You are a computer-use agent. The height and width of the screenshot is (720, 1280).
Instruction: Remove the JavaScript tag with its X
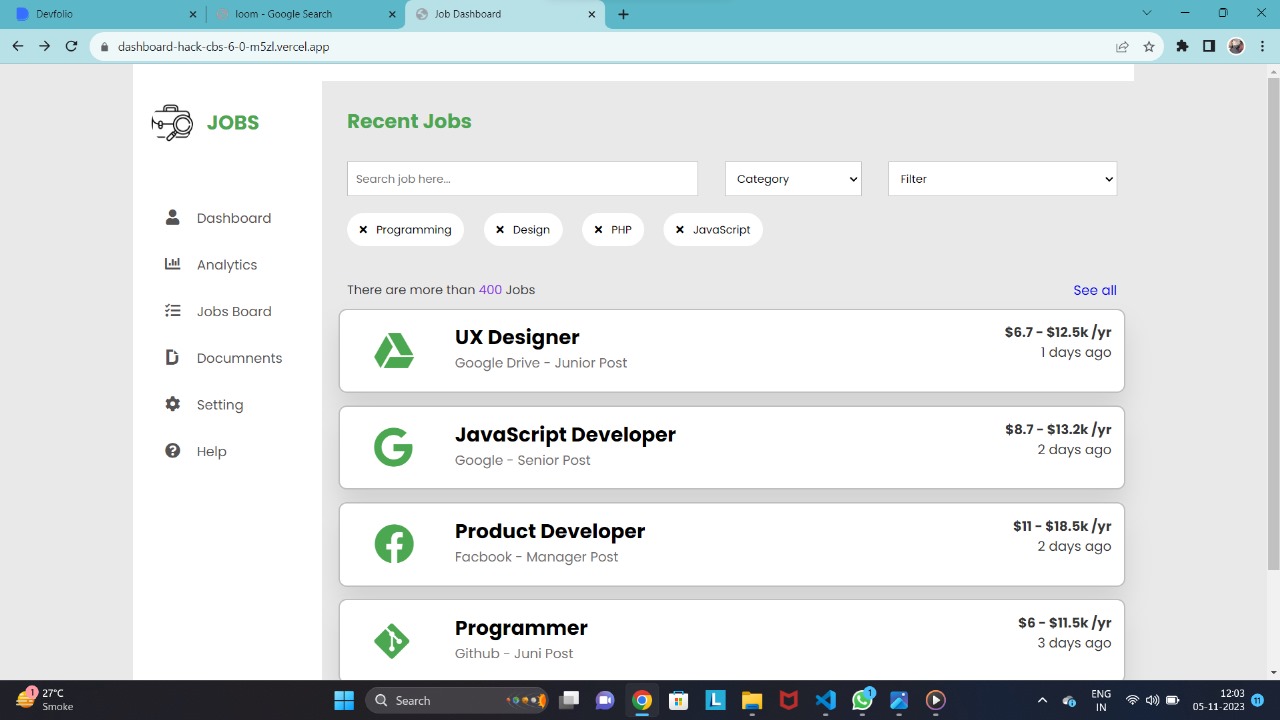(x=680, y=230)
